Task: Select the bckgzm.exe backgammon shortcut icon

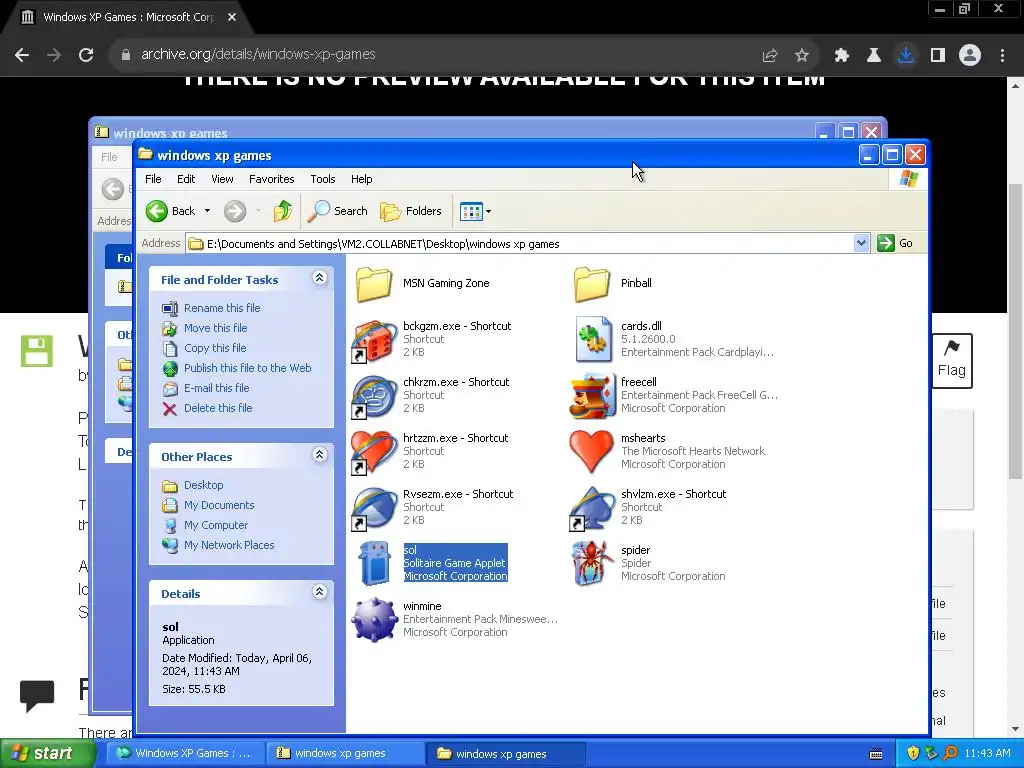Action: (374, 340)
